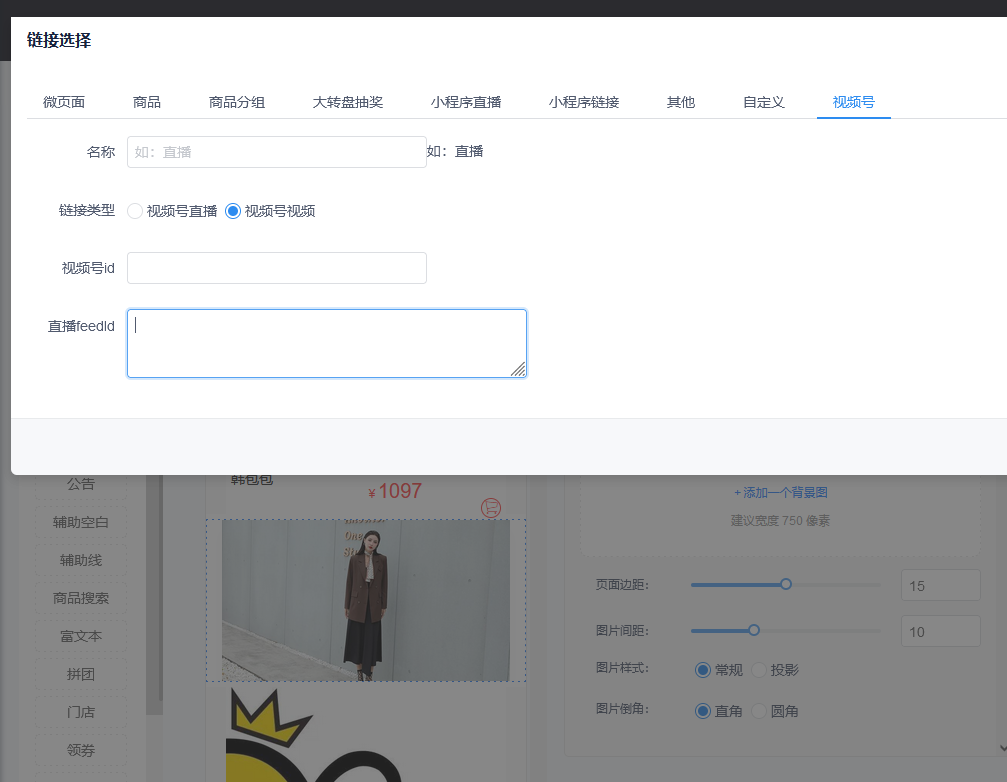The height and width of the screenshot is (782, 1007).
Task: Click the 视频号 tab
Action: (854, 102)
